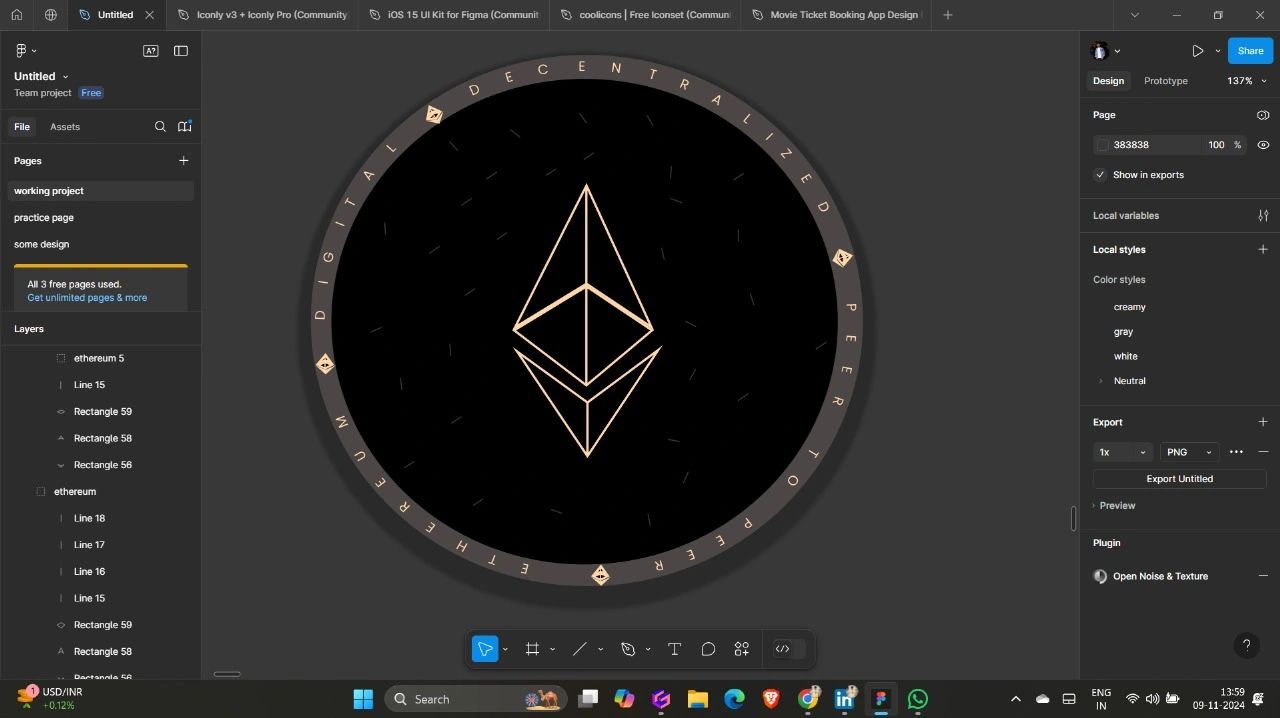Viewport: 1280px width, 718px height.
Task: Open the libraries book icon
Action: [x=185, y=127]
